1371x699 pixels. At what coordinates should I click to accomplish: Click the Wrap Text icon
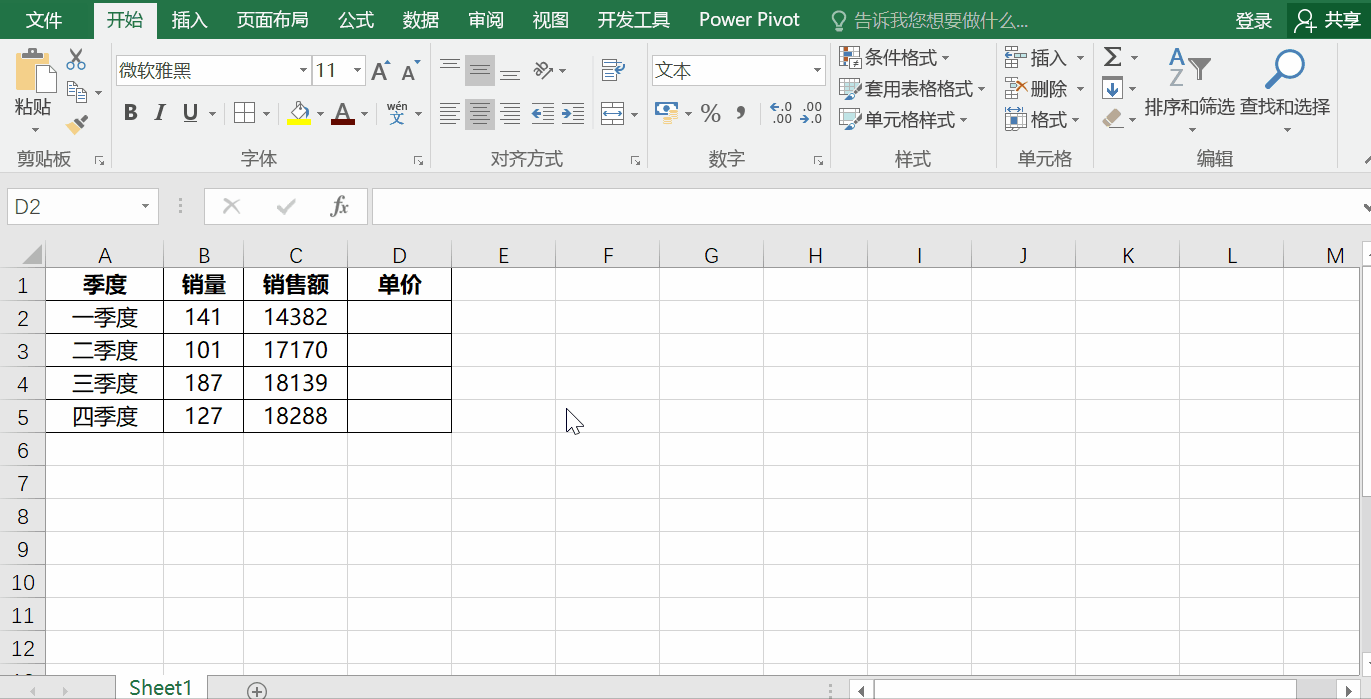point(613,70)
